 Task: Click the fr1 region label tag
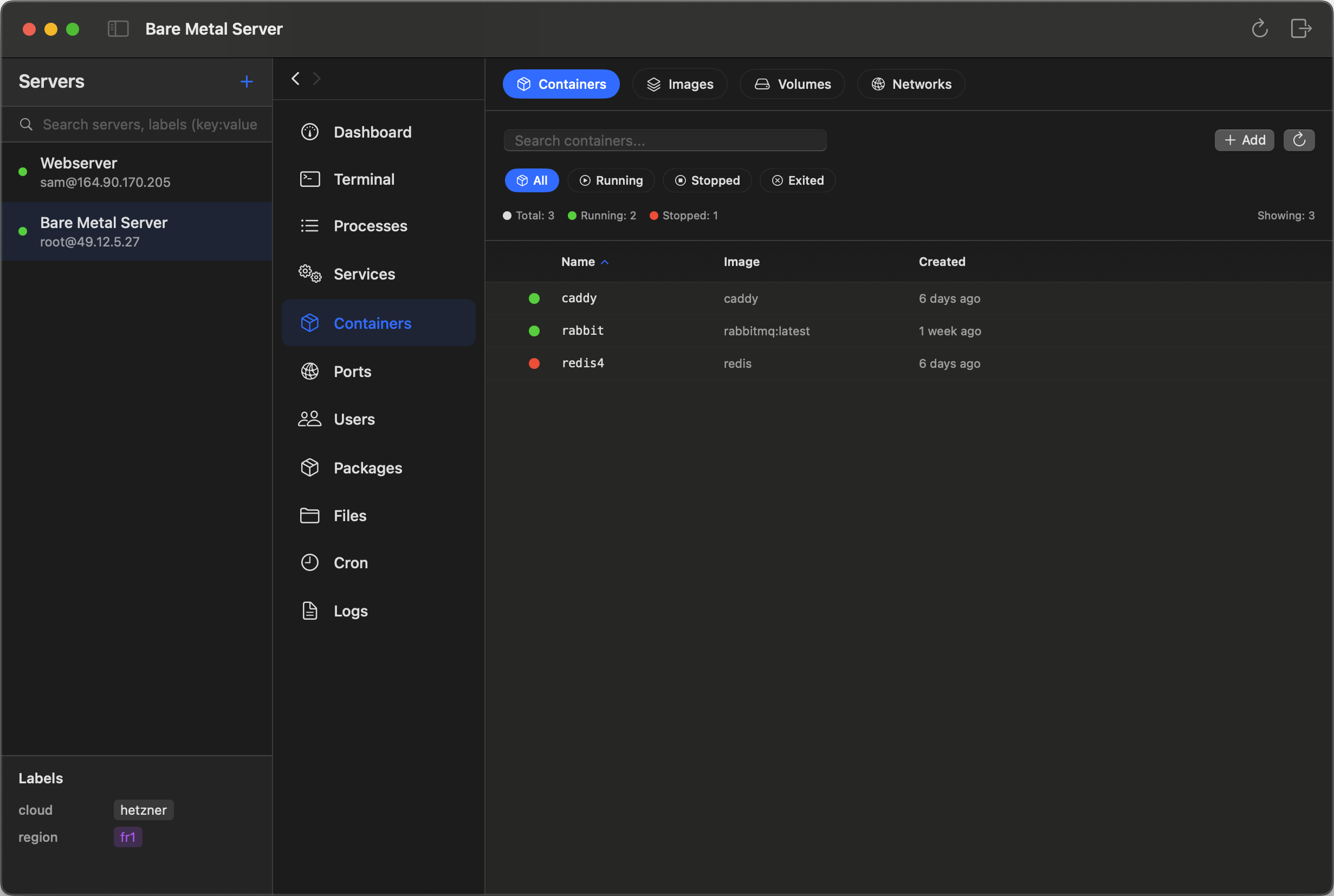128,837
